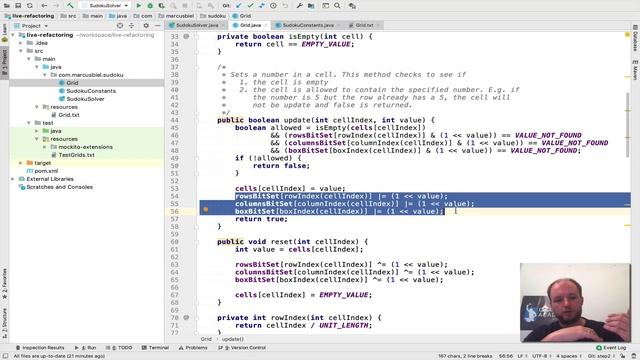Select SudokuSolver class in project tree
Viewport: 640px width, 360px height.
point(85,99)
